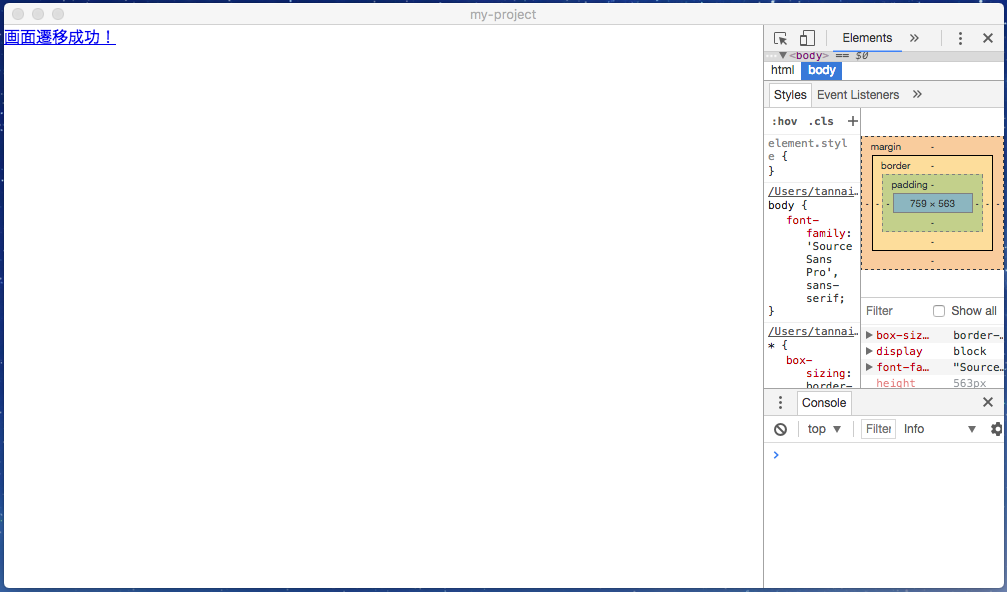Open the DevTools customize menu (vertical dots)
This screenshot has height=592, width=1007.
(959, 37)
